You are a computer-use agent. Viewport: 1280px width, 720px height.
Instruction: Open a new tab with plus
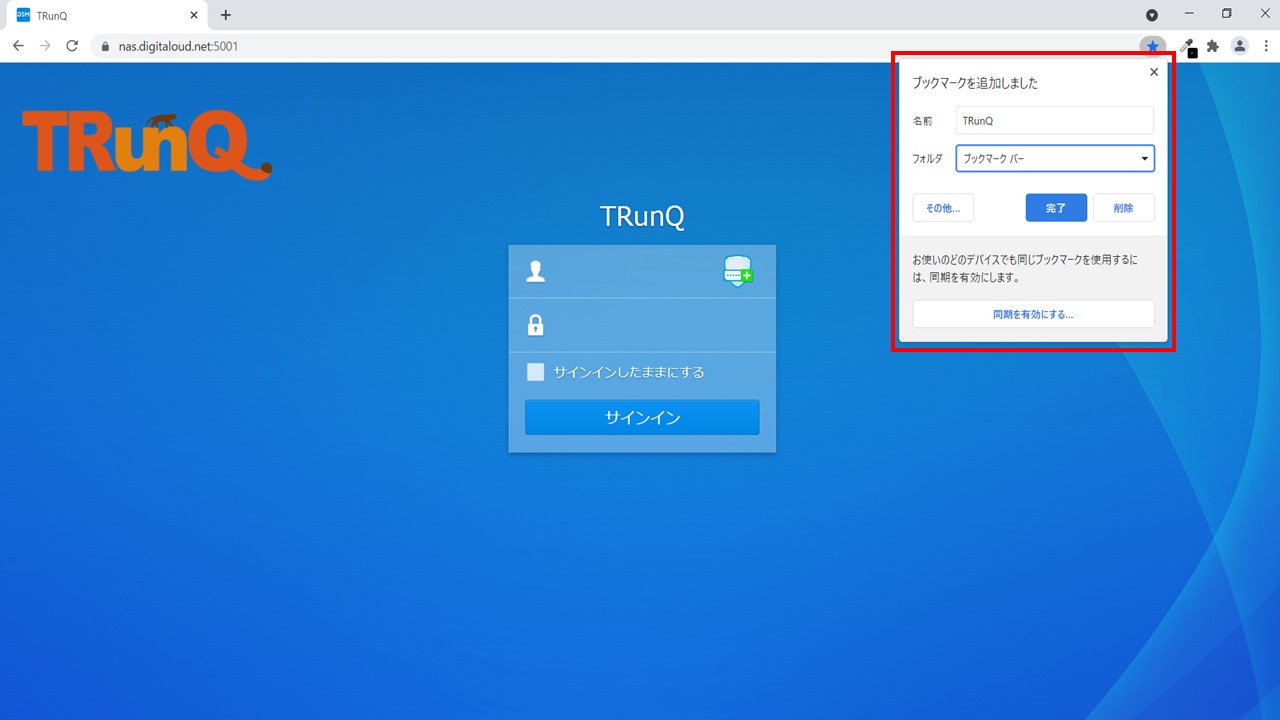click(x=226, y=15)
